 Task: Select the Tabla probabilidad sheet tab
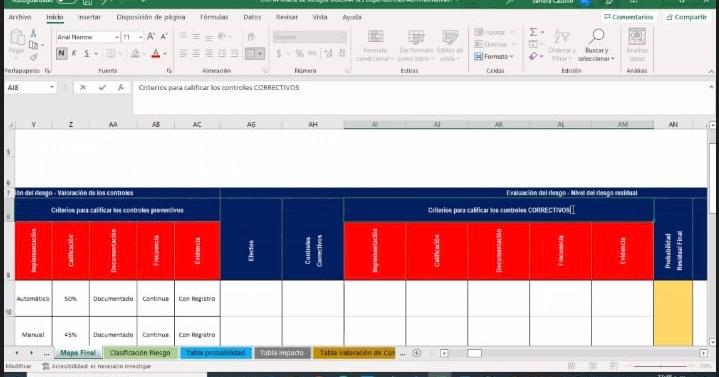[216, 353]
